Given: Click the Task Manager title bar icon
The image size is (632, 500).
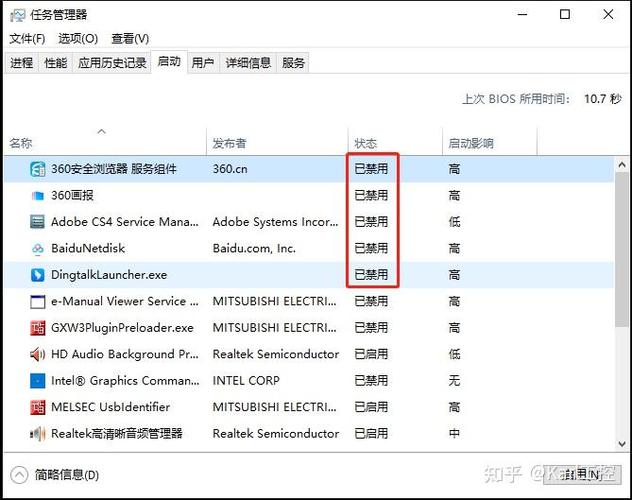Looking at the screenshot, I should (18, 15).
